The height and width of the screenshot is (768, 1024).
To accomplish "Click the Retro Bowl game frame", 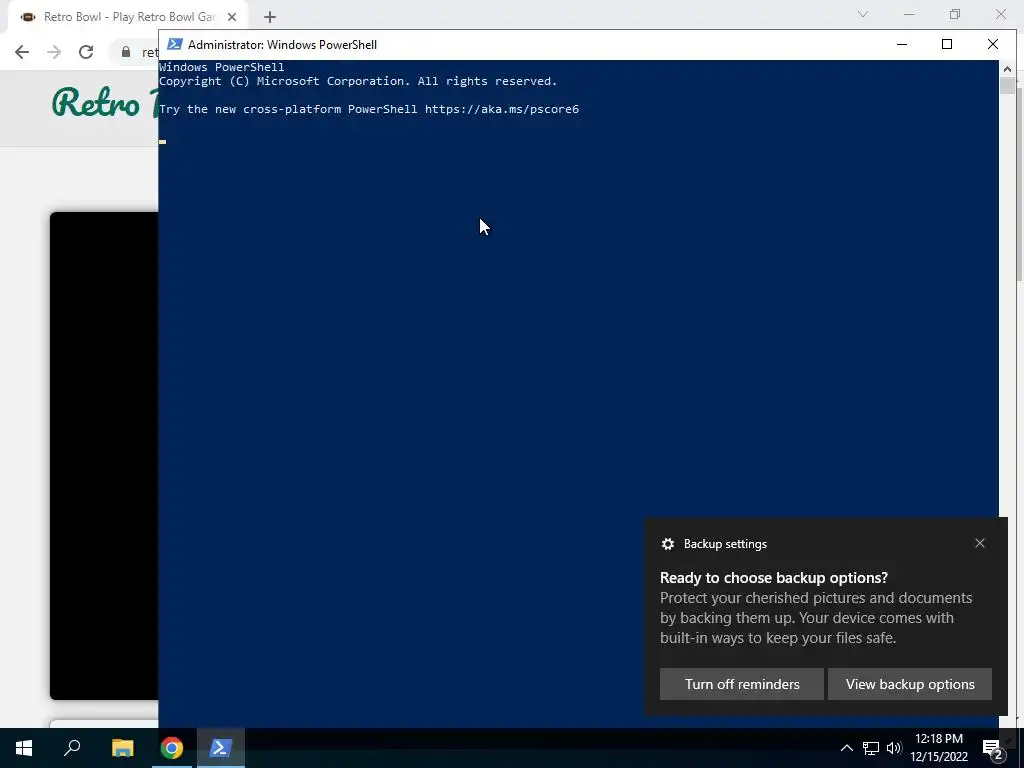I will tap(104, 455).
